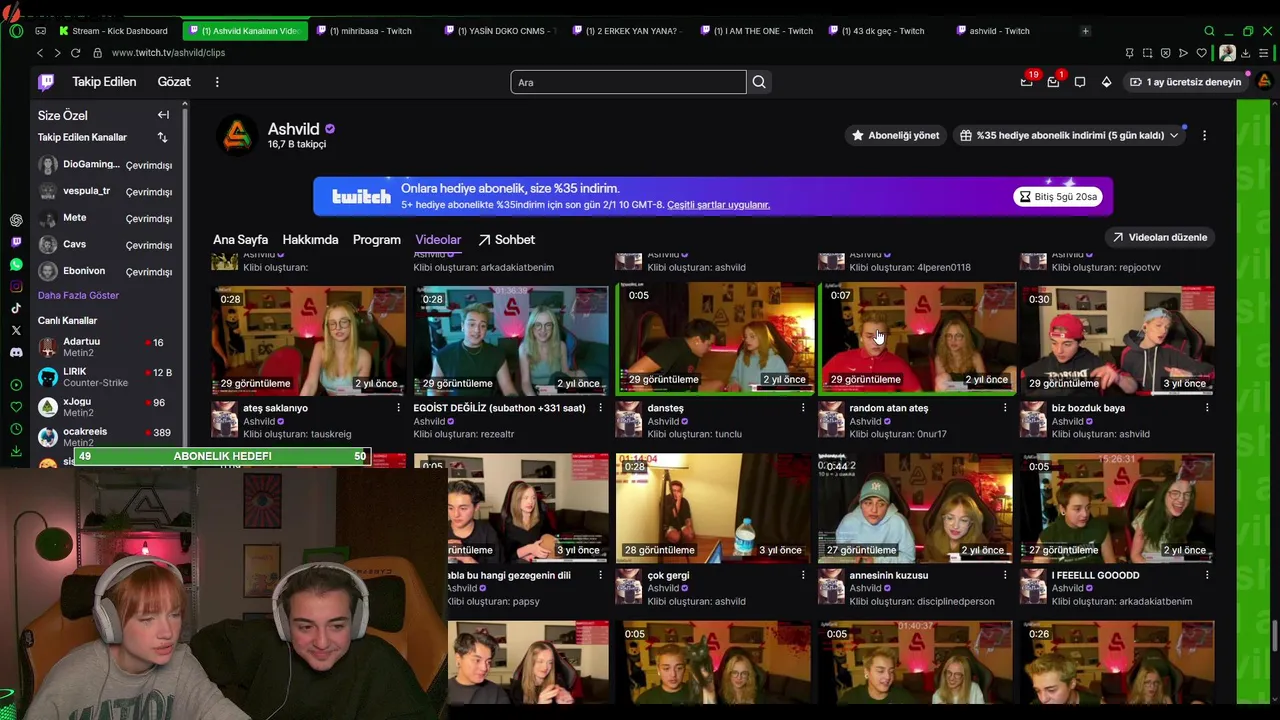Screen dimensions: 1280x720
Task: Open Discord in Opera sidebar
Action: [16, 352]
